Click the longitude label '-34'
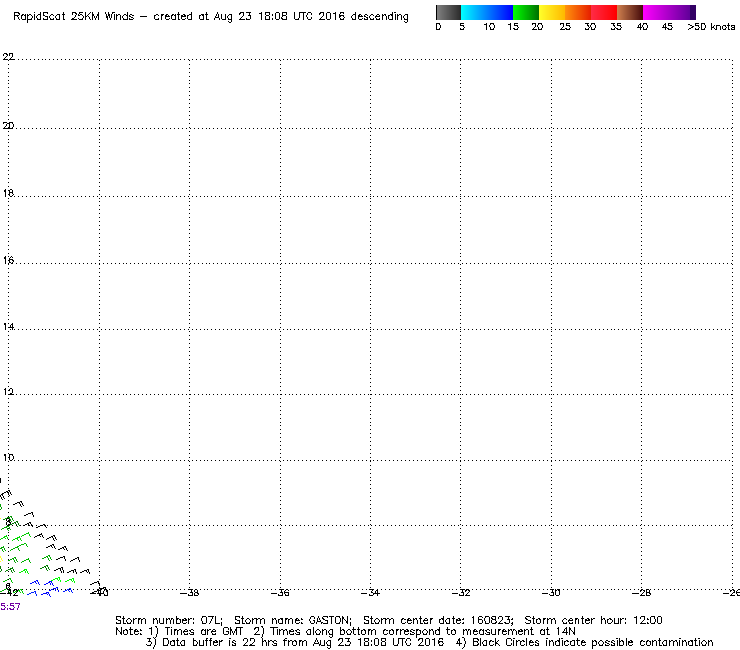The width and height of the screenshot is (740, 650). (x=370, y=593)
